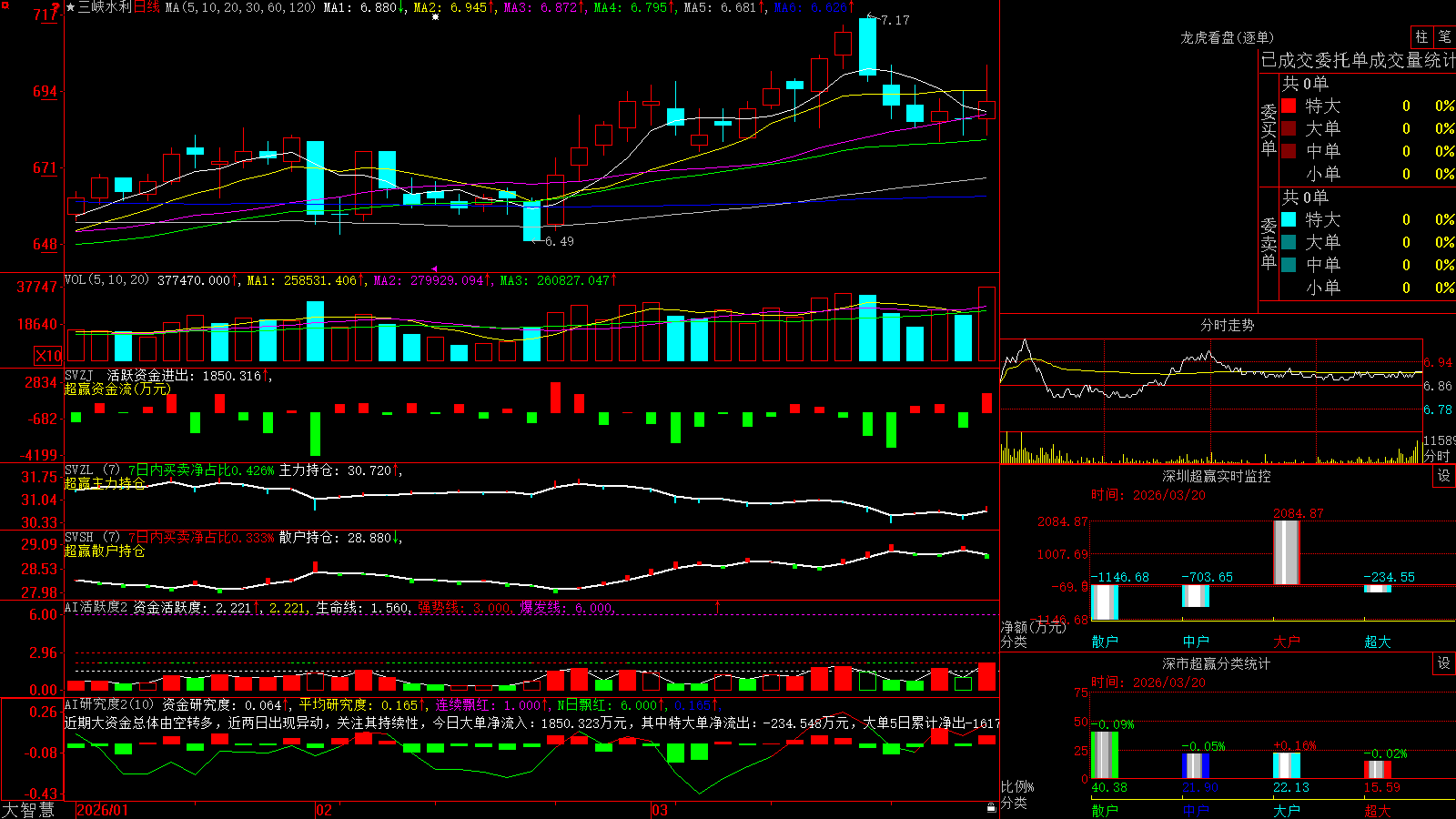Click the teal 大单 sell order swatch
This screenshot has width=1456, height=819.
1289,242
